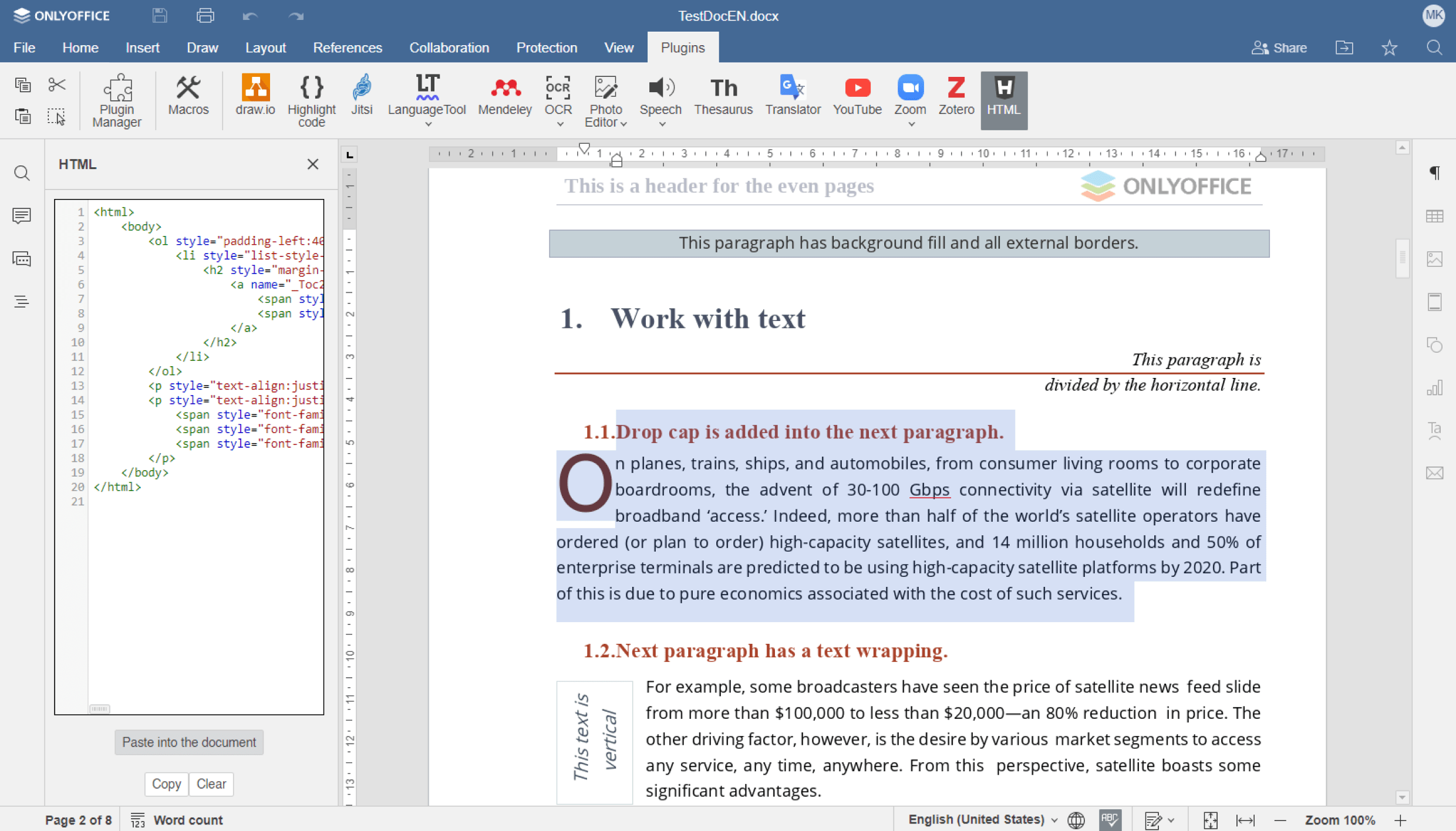Toggle spell checking in status bar
The height and width of the screenshot is (831, 1456).
coord(1110,820)
